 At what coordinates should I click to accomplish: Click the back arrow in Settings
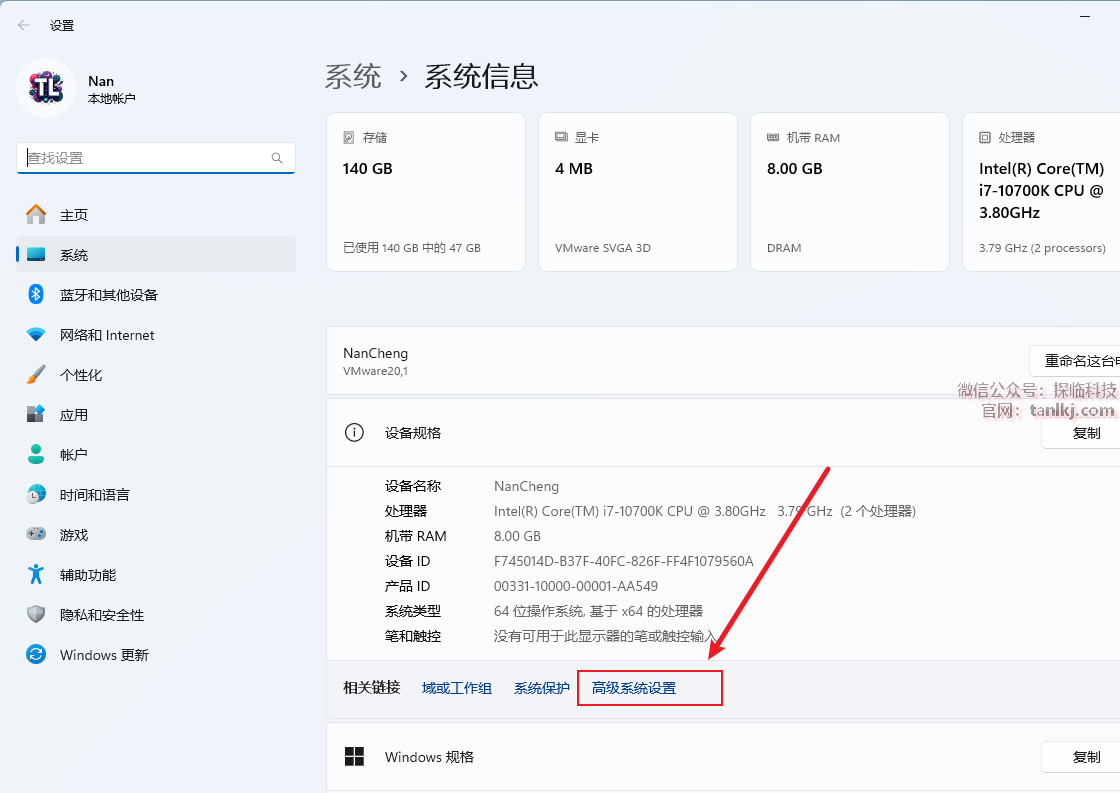click(x=24, y=25)
